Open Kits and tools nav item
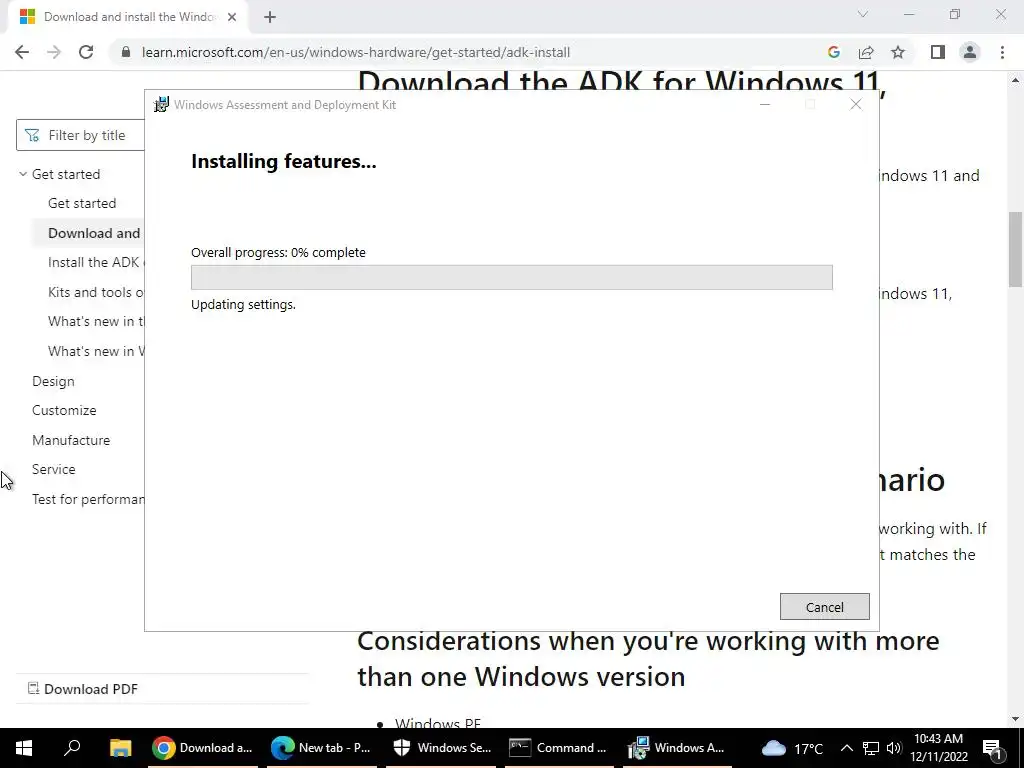 95,292
